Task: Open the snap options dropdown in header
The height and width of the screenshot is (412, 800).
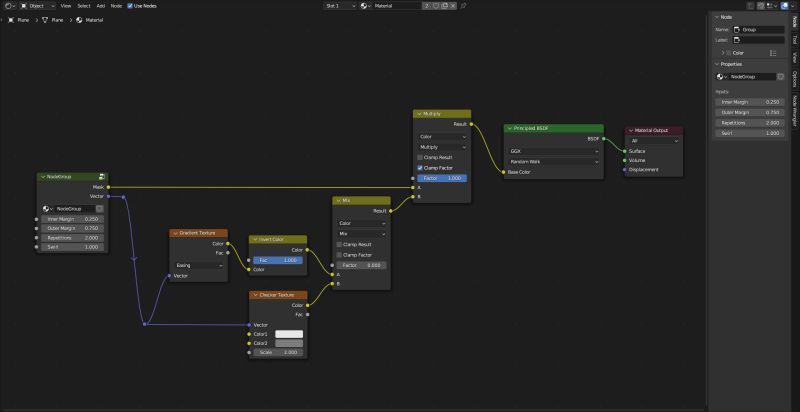Action: coord(770,6)
